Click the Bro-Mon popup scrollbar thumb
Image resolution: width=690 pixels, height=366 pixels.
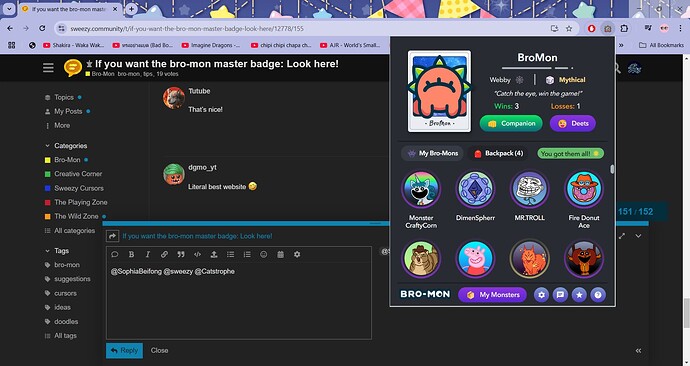[612, 169]
